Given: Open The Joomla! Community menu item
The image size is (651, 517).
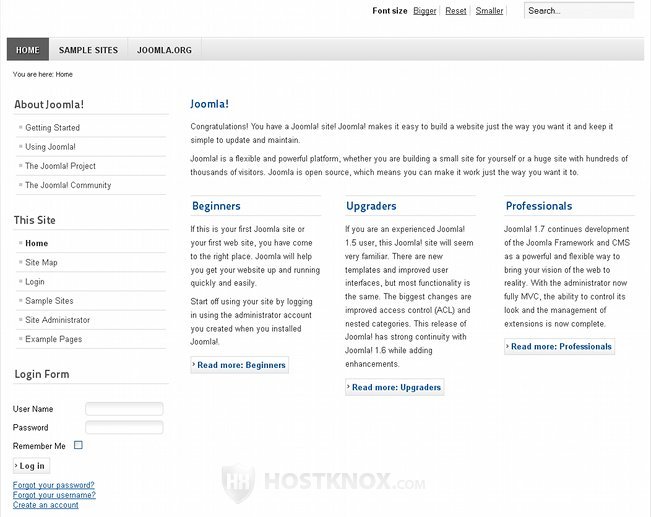Looking at the screenshot, I should 68,185.
